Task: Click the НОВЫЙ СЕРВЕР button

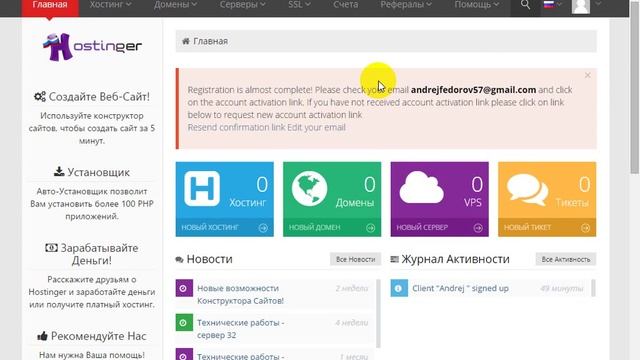Action: click(439, 227)
